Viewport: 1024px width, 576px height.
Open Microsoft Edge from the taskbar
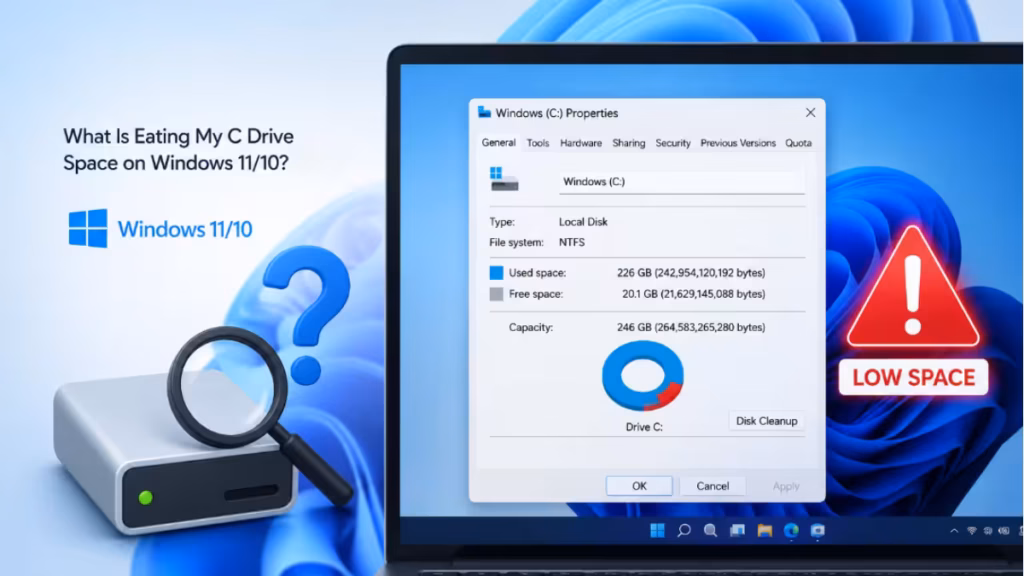pyautogui.click(x=791, y=530)
